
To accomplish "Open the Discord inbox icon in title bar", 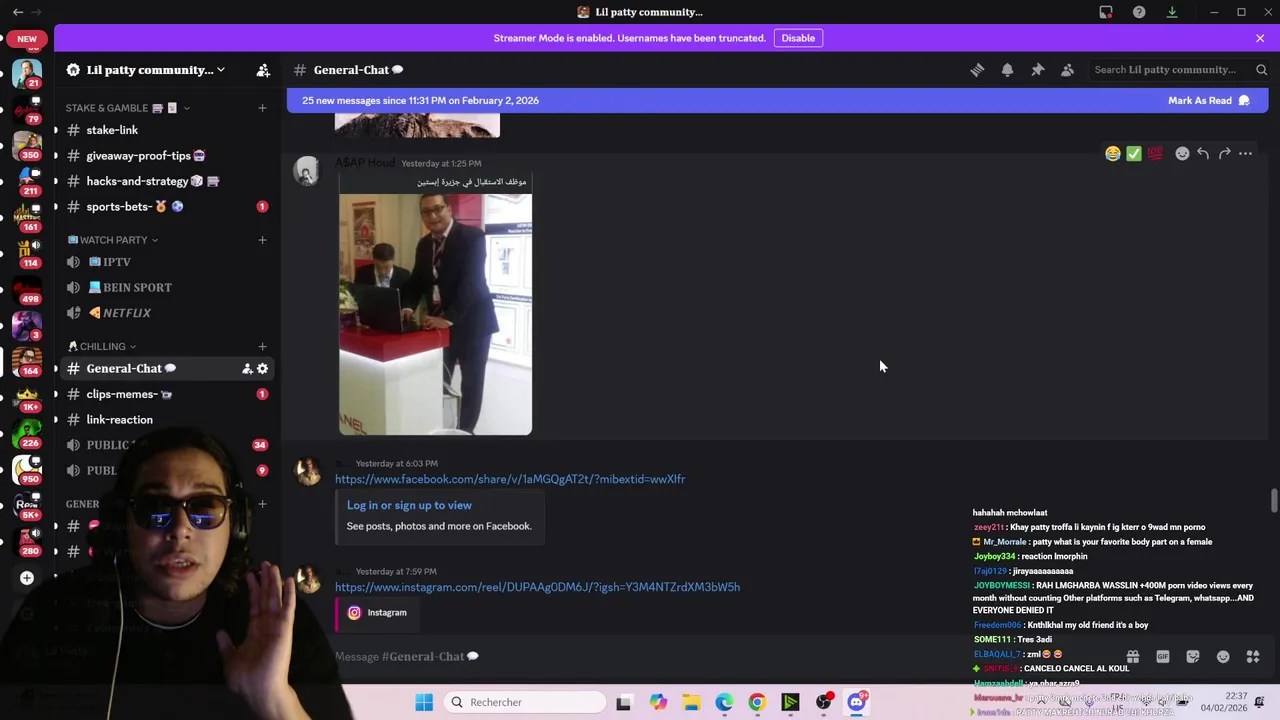I will pyautogui.click(x=1106, y=12).
